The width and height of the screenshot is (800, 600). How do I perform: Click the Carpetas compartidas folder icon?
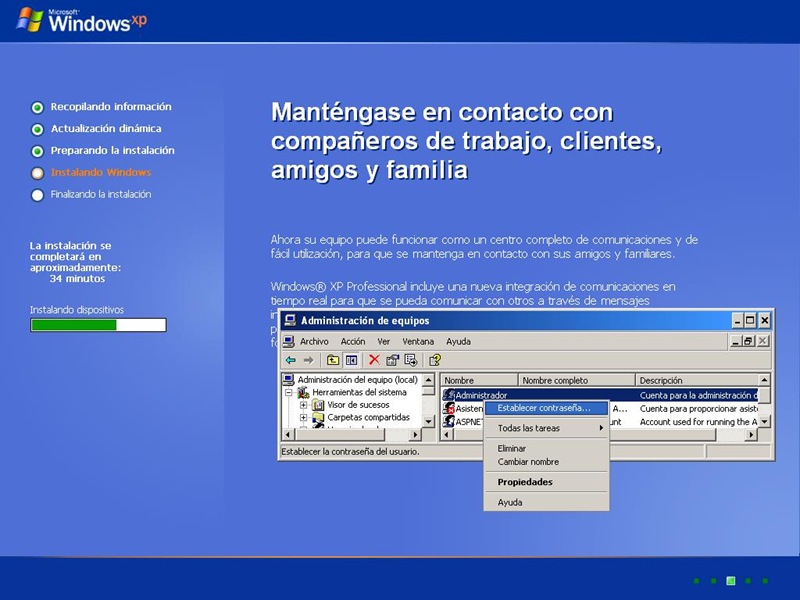point(318,417)
